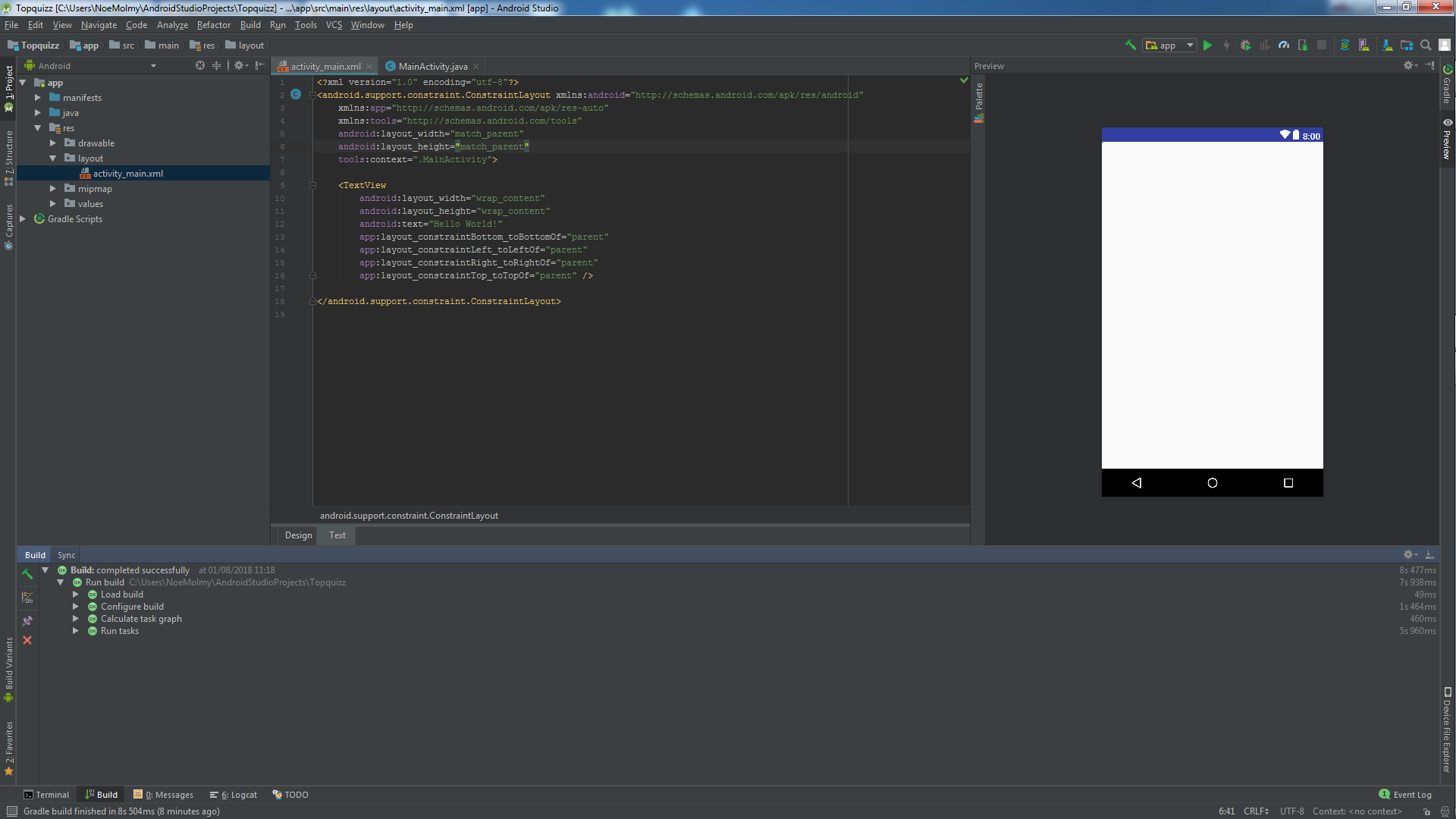Viewport: 1456px width, 819px height.
Task: Open the AVD Manager from the toolbar
Action: [1363, 45]
